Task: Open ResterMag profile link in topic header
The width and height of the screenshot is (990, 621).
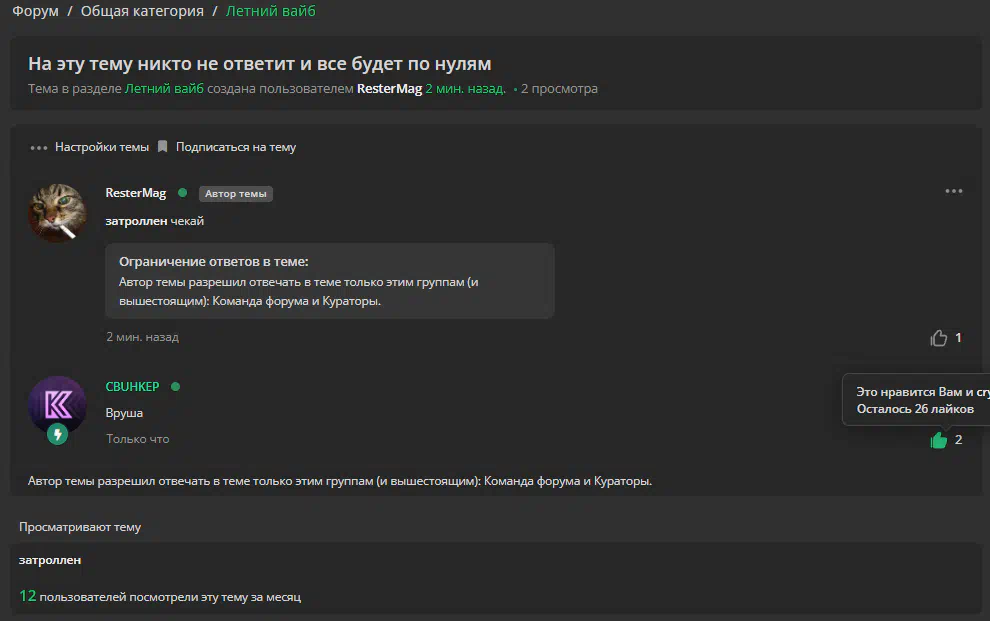Action: click(x=390, y=88)
